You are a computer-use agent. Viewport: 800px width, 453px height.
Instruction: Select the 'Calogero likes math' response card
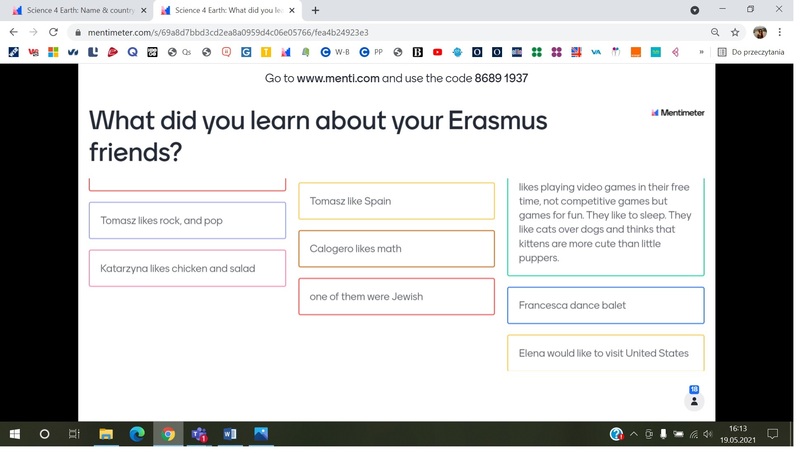396,249
